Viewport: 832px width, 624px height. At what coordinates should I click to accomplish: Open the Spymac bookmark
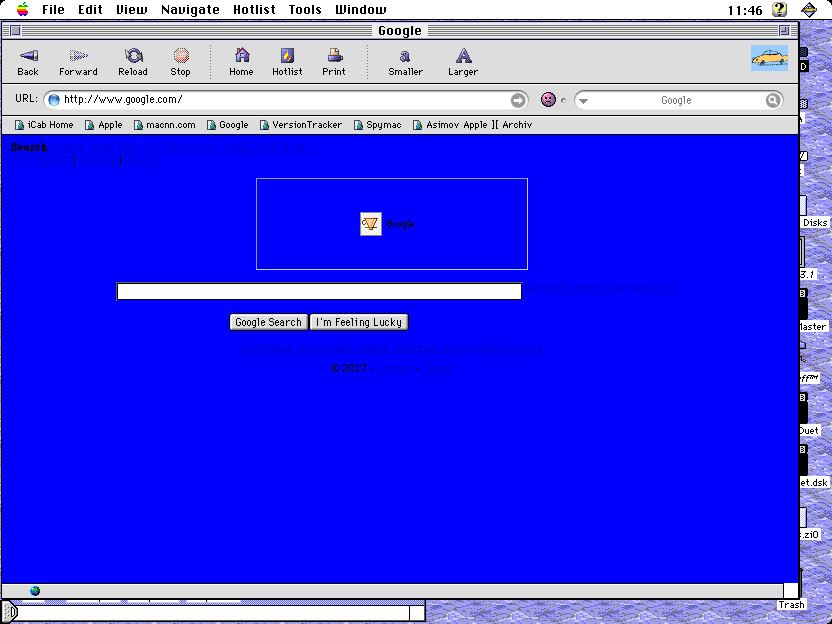pyautogui.click(x=378, y=125)
